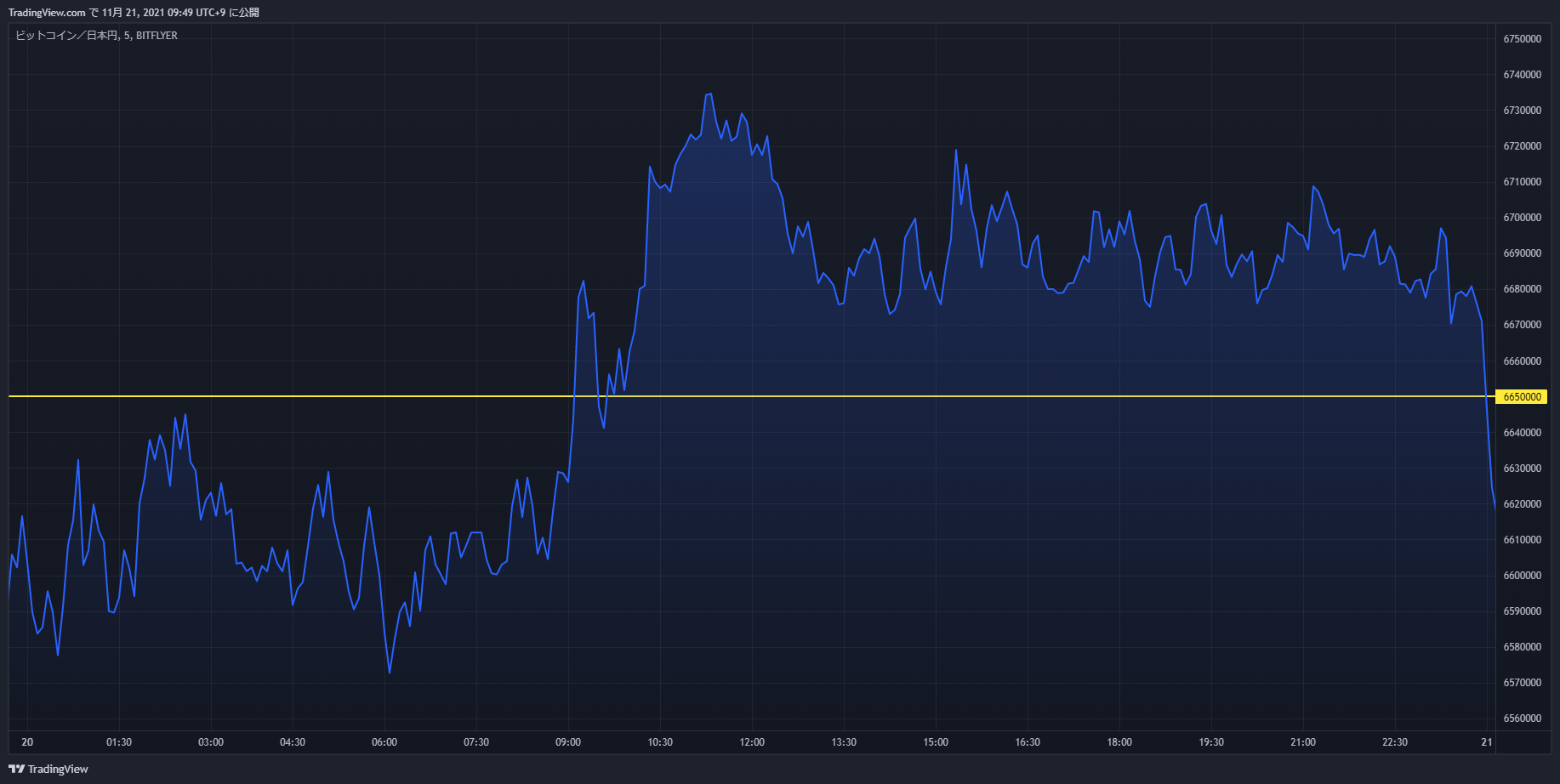Click the 07:30 time axis label
This screenshot has height=784, width=1560.
coord(476,742)
